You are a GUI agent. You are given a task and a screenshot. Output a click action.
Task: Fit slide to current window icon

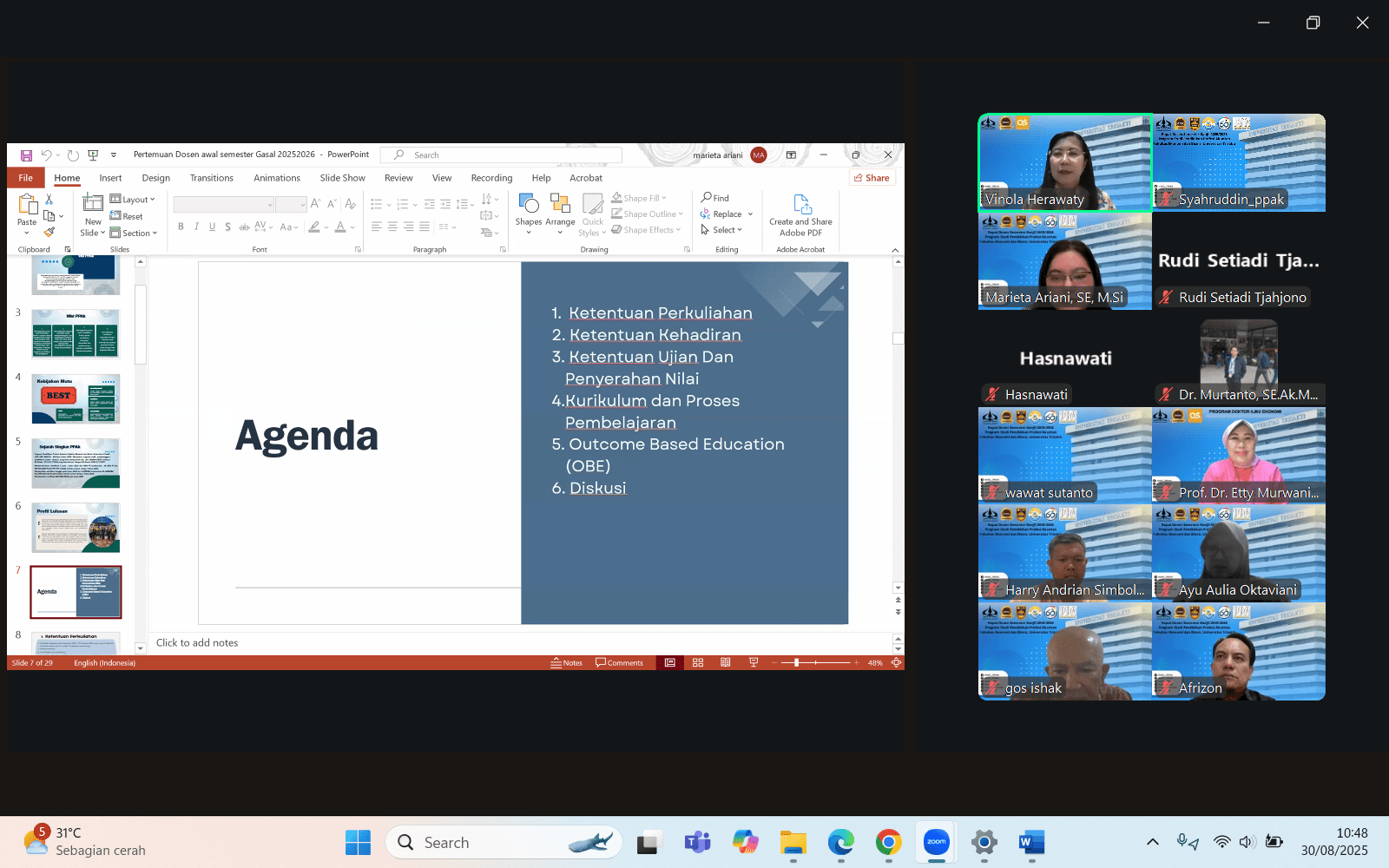click(896, 662)
